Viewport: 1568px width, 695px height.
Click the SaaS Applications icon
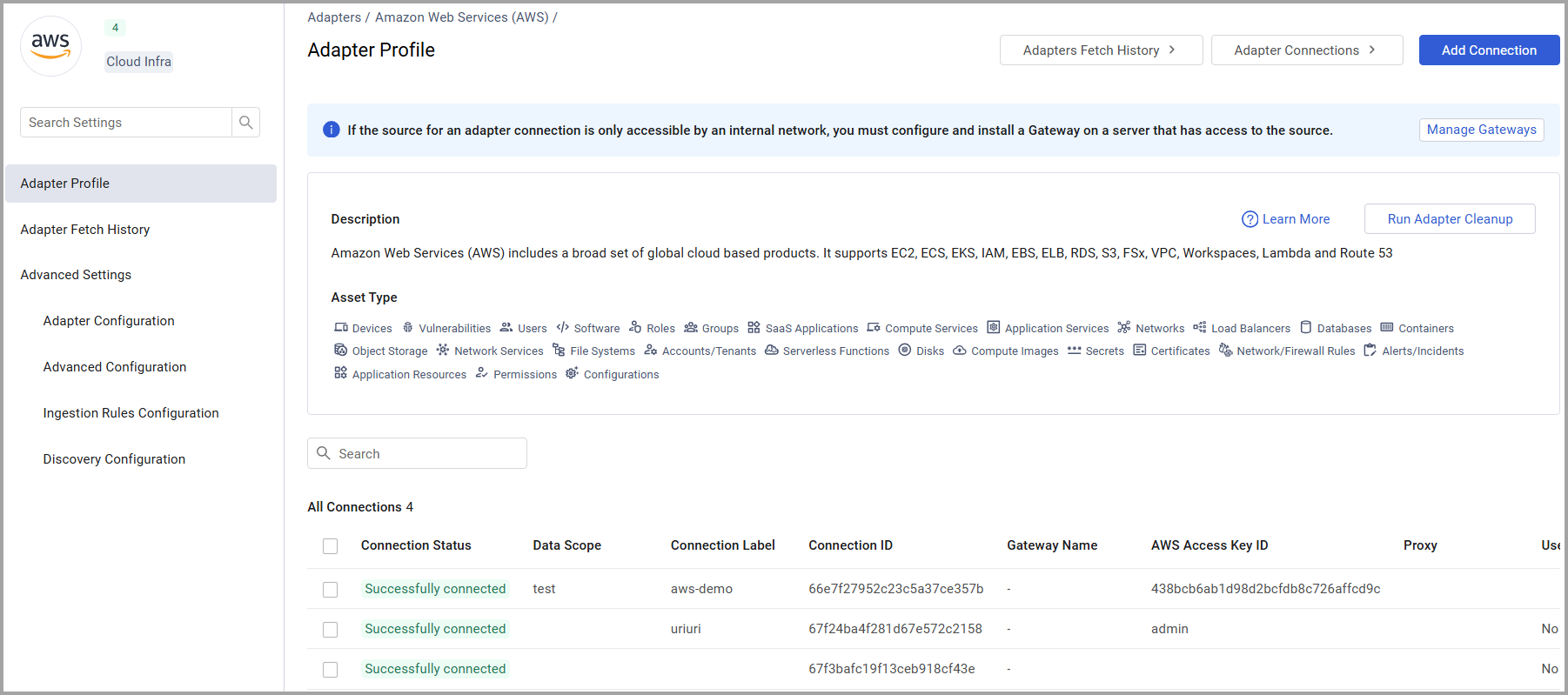click(754, 328)
